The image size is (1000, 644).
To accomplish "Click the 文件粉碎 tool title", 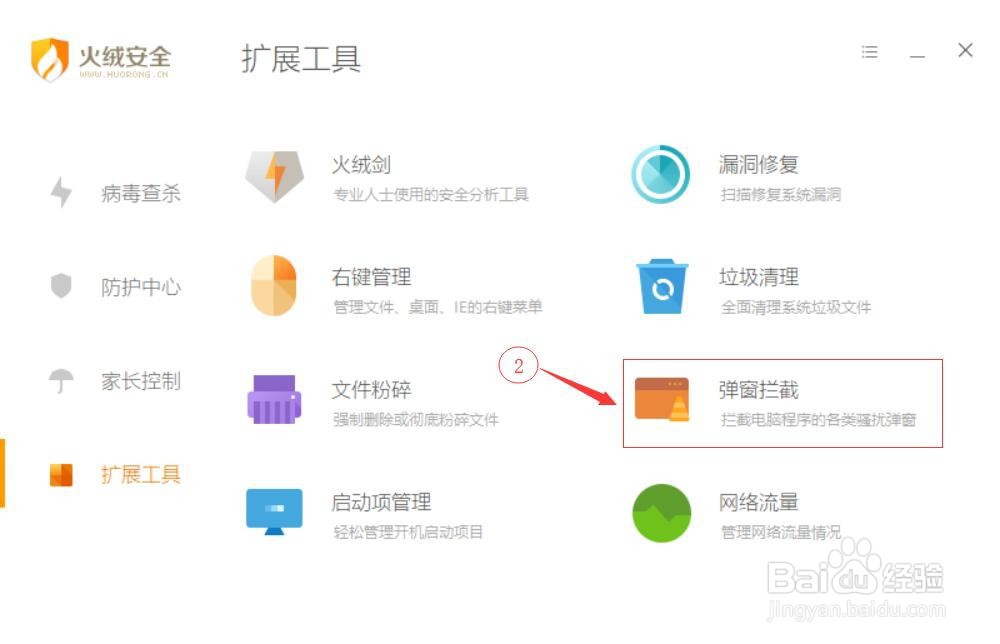I will click(x=371, y=389).
